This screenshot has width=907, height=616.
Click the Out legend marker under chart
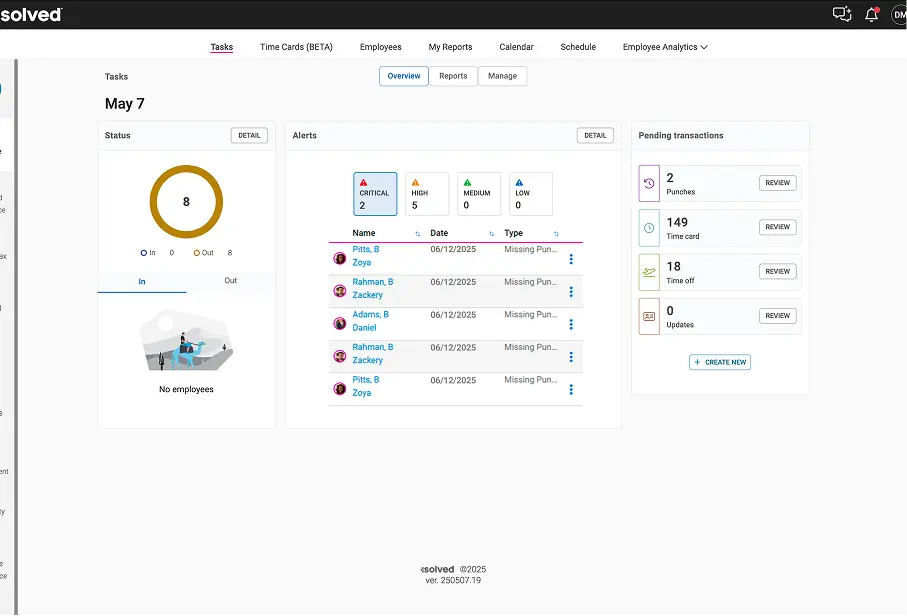coord(197,253)
